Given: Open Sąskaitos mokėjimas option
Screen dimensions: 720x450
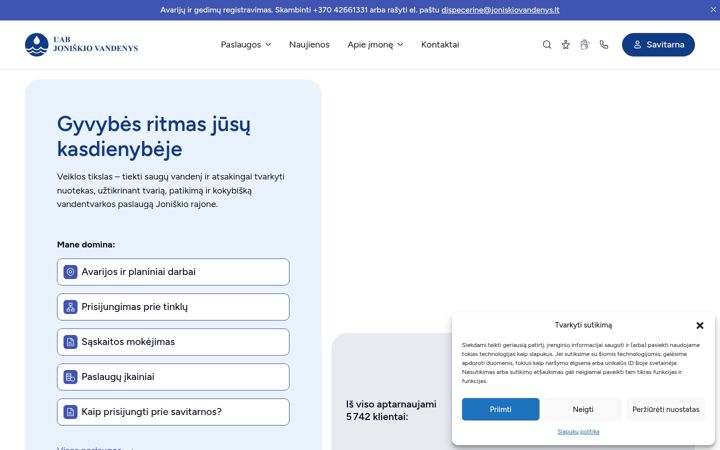Looking at the screenshot, I should click(x=173, y=342).
